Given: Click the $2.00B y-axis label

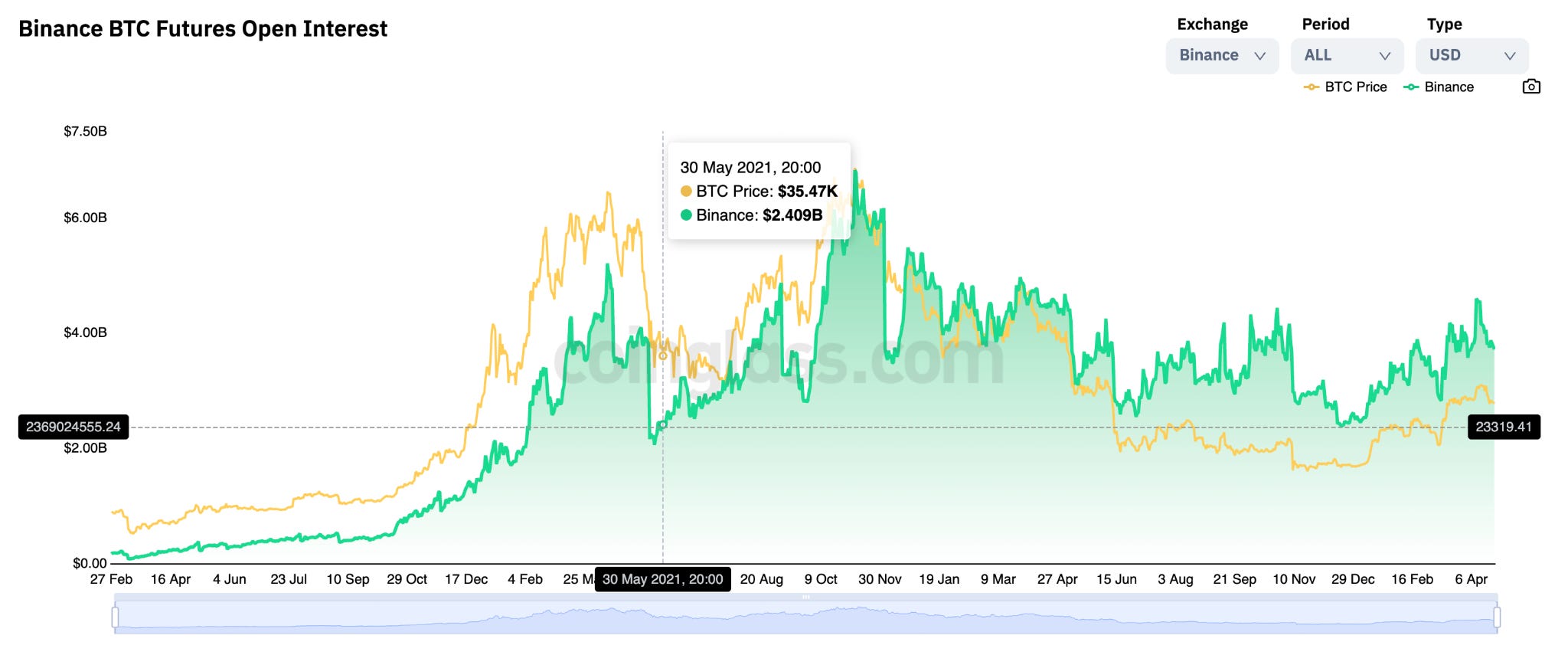Looking at the screenshot, I should pyautogui.click(x=85, y=448).
